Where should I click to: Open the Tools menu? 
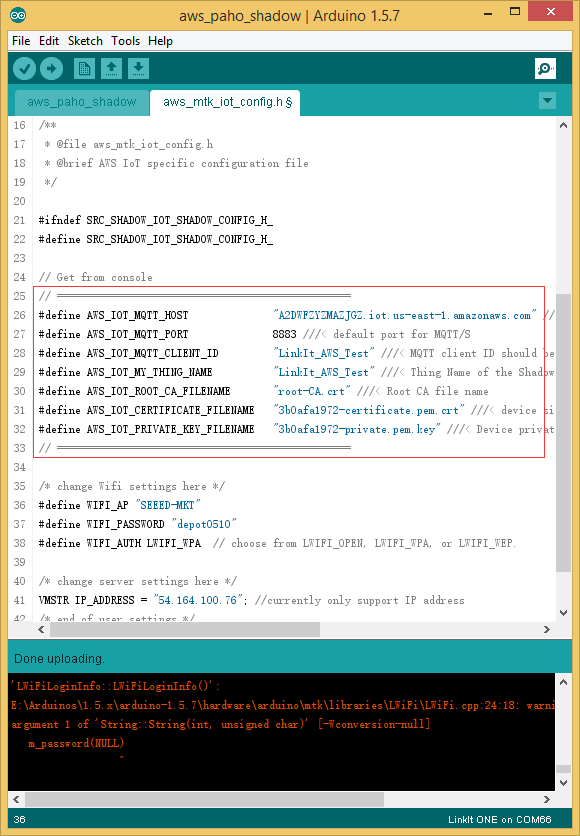(x=125, y=41)
